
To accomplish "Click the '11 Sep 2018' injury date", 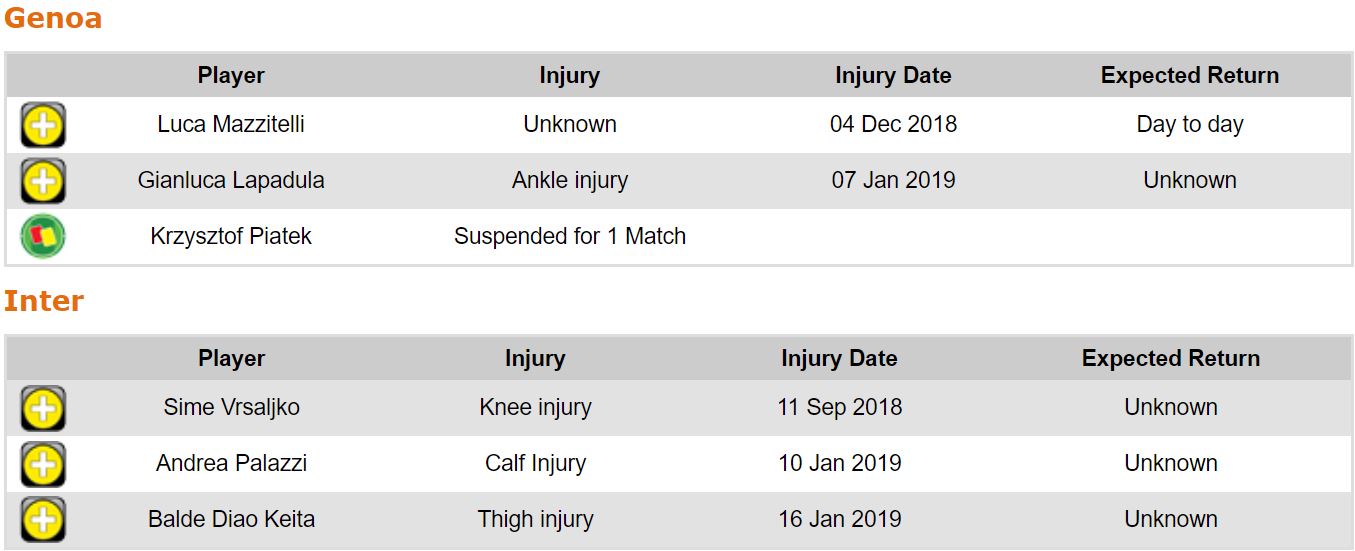I will 839,408.
